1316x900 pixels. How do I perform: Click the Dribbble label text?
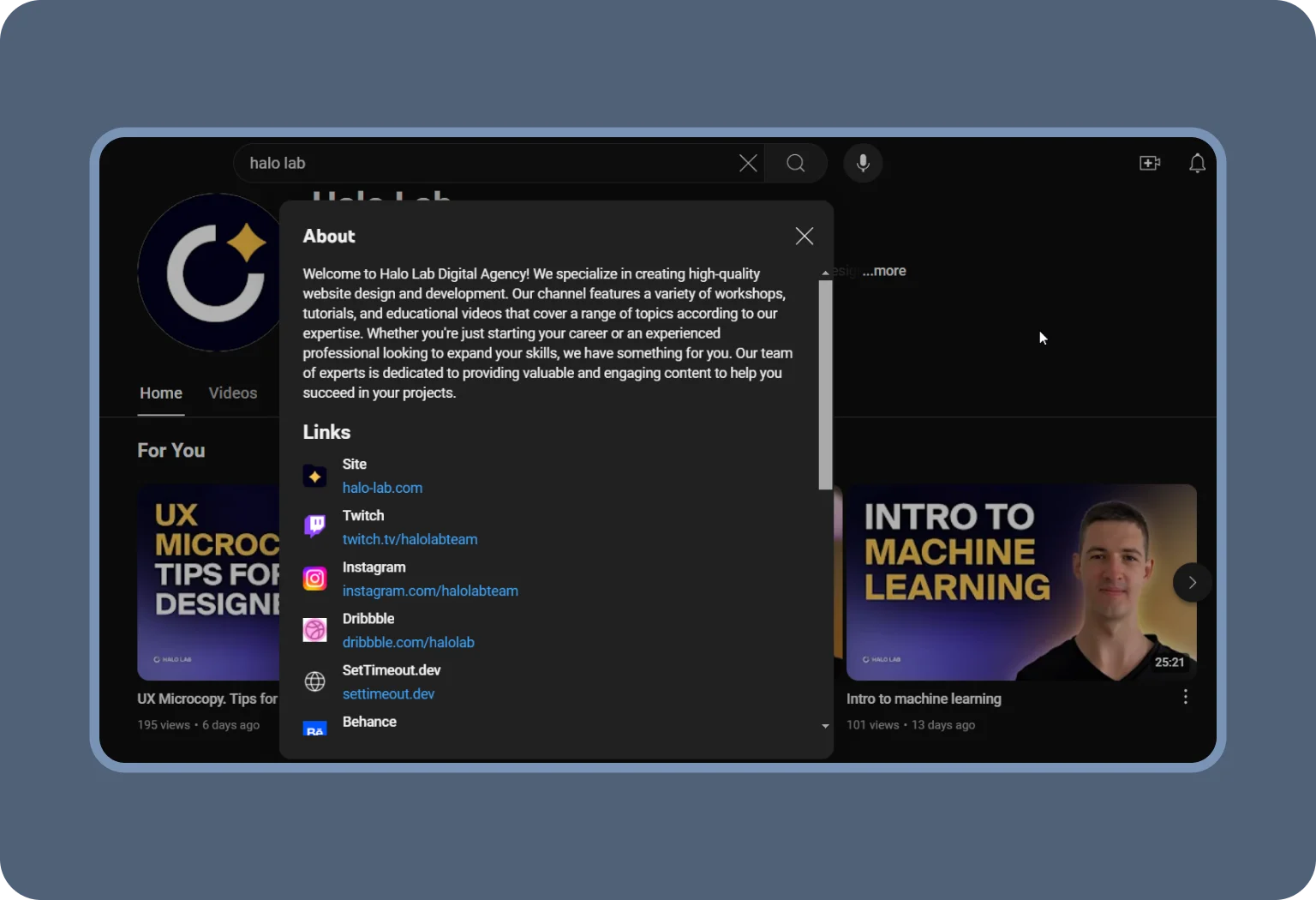coord(368,618)
